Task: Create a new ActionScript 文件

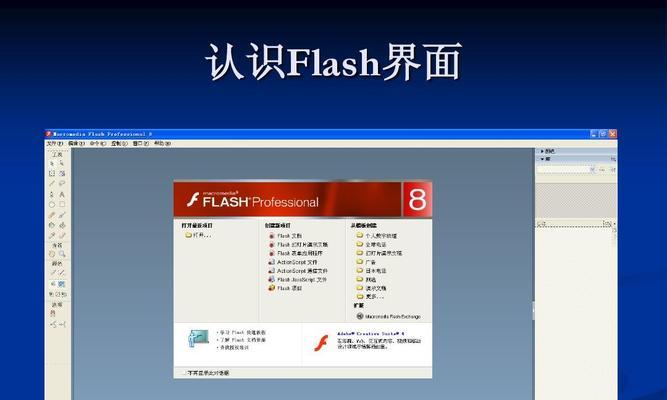Action: [293, 262]
